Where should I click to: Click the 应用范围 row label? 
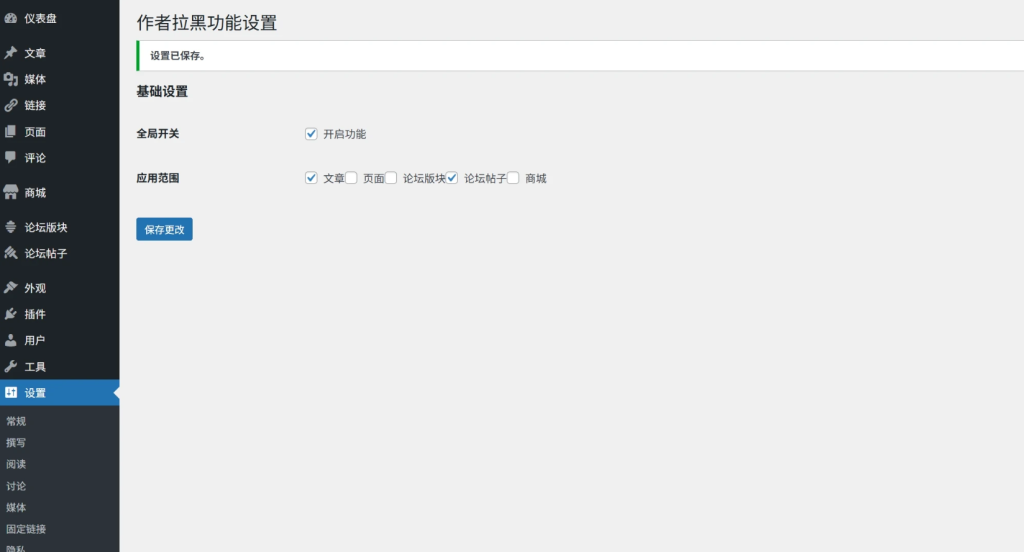(x=157, y=178)
